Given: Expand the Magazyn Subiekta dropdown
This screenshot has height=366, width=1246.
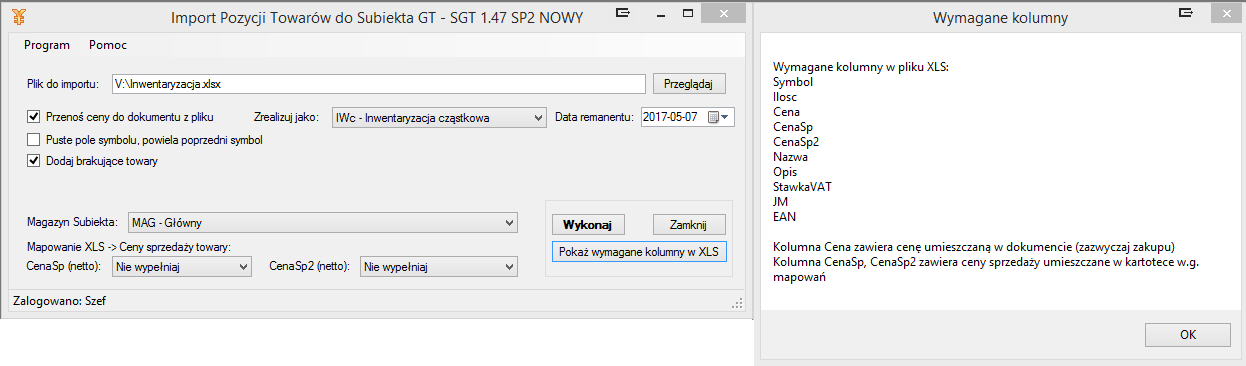Looking at the screenshot, I should pos(323,222).
